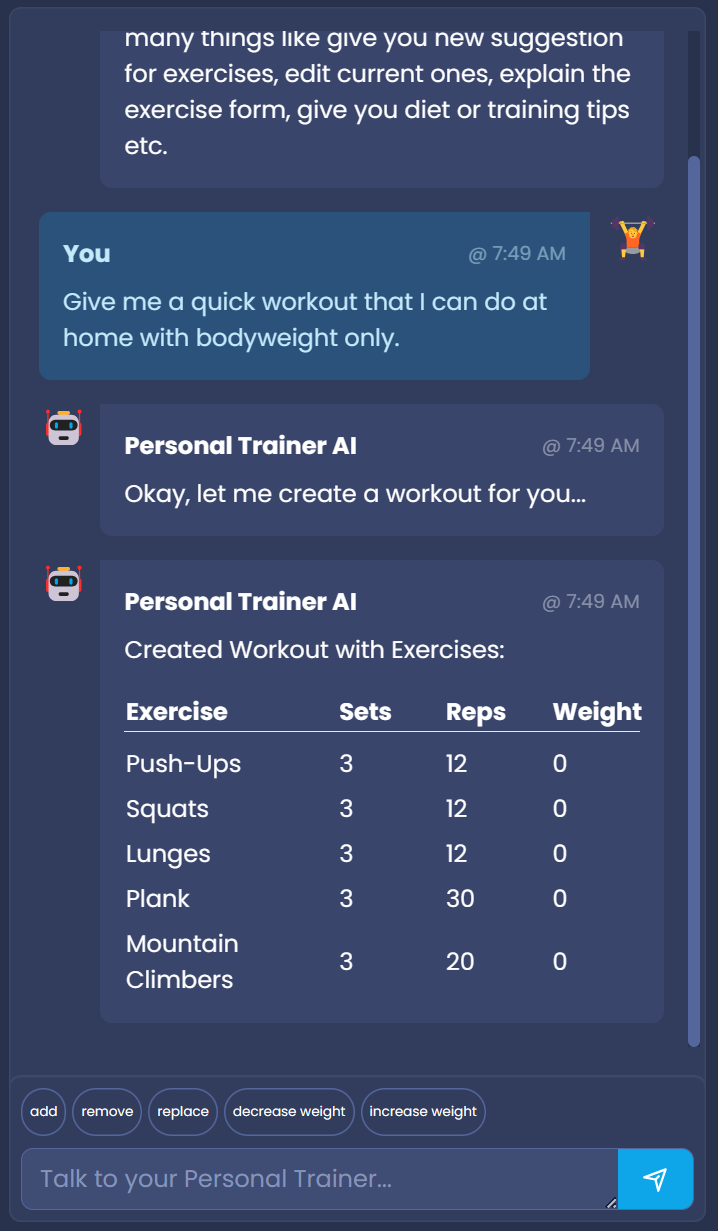Click robot avatar beside 'Okay, let me create' message
The height and width of the screenshot is (1231, 718).
(64, 428)
